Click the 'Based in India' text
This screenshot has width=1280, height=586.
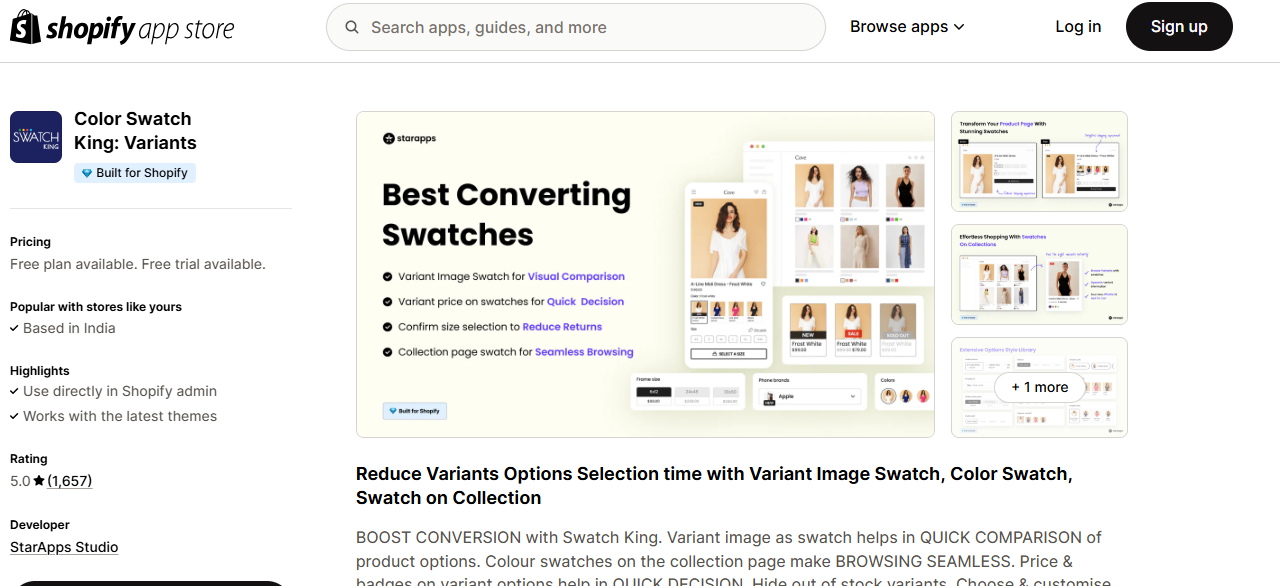69,328
